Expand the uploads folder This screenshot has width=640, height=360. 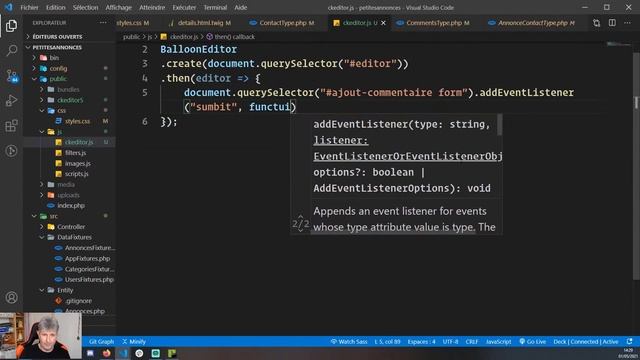[68, 195]
